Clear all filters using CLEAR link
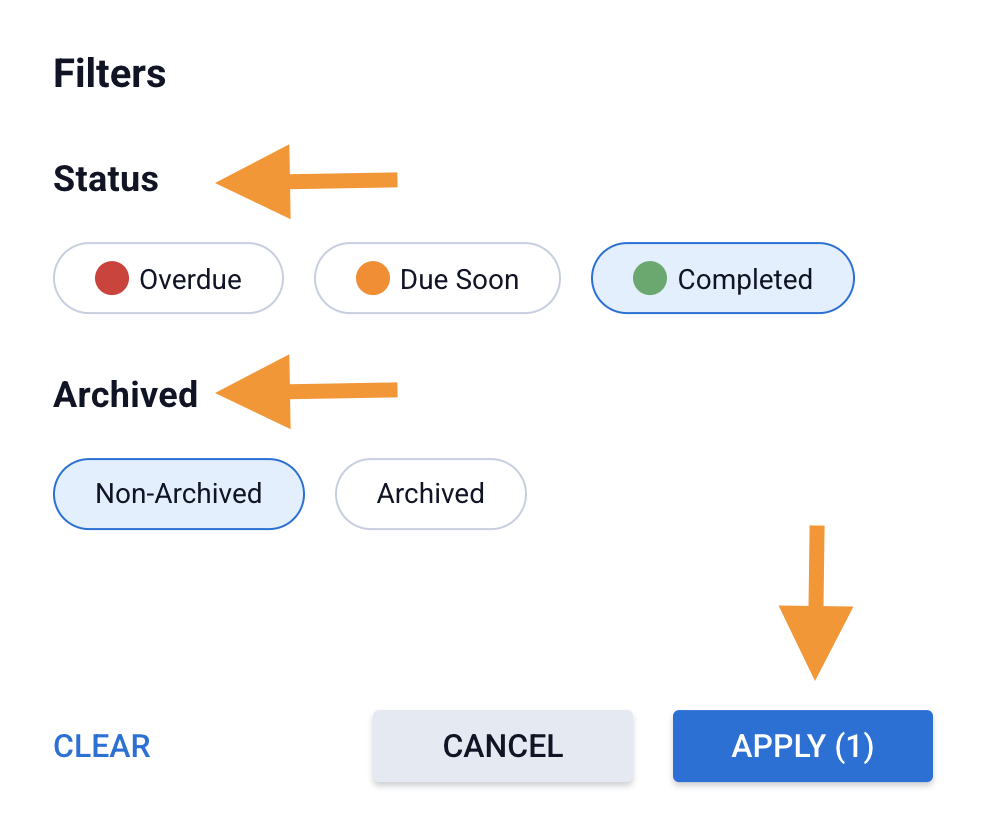This screenshot has height=840, width=990. [102, 746]
